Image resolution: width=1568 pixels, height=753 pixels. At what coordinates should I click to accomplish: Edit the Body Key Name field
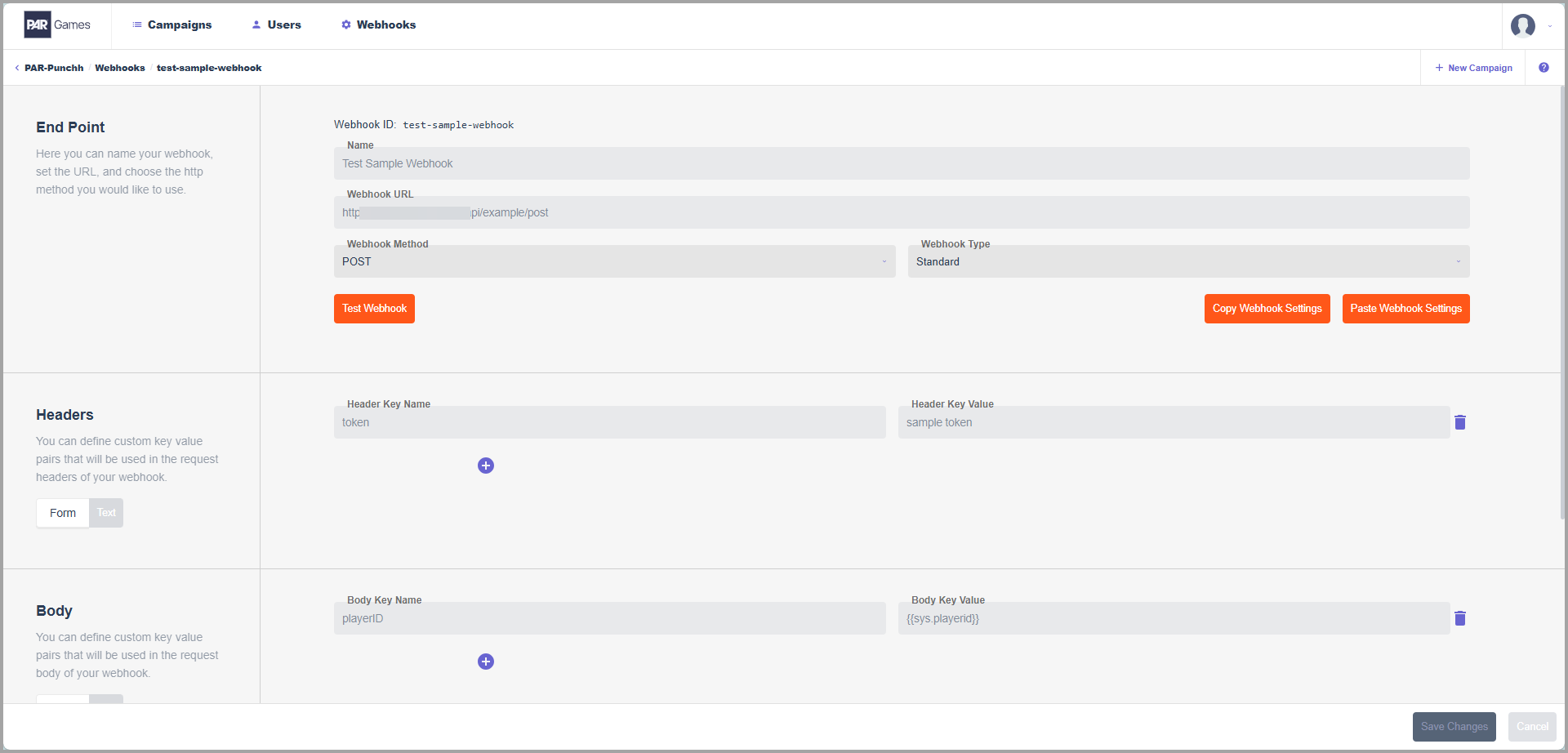pyautogui.click(x=609, y=618)
